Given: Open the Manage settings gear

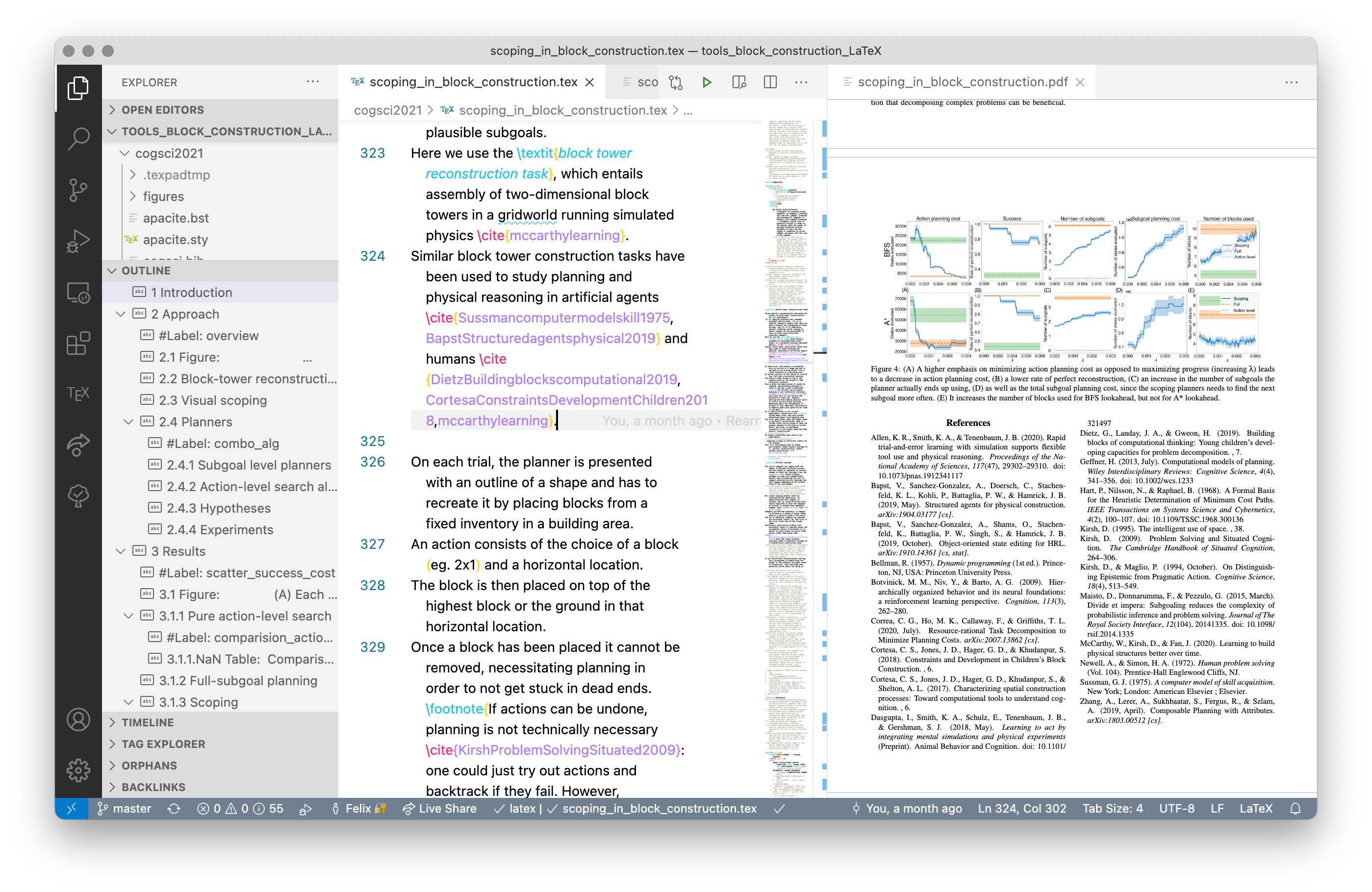Looking at the screenshot, I should [x=78, y=770].
